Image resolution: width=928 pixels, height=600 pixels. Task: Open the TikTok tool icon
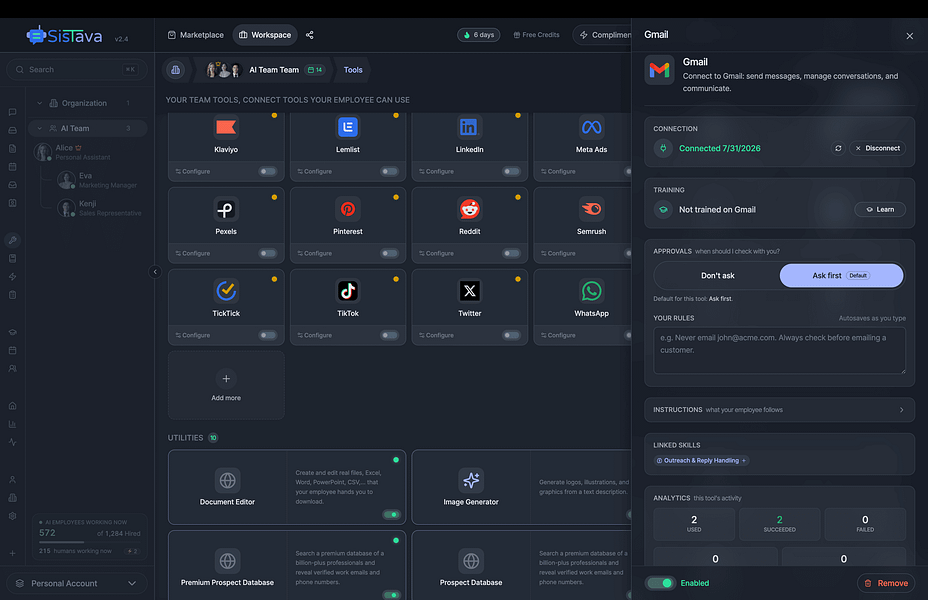tap(348, 291)
